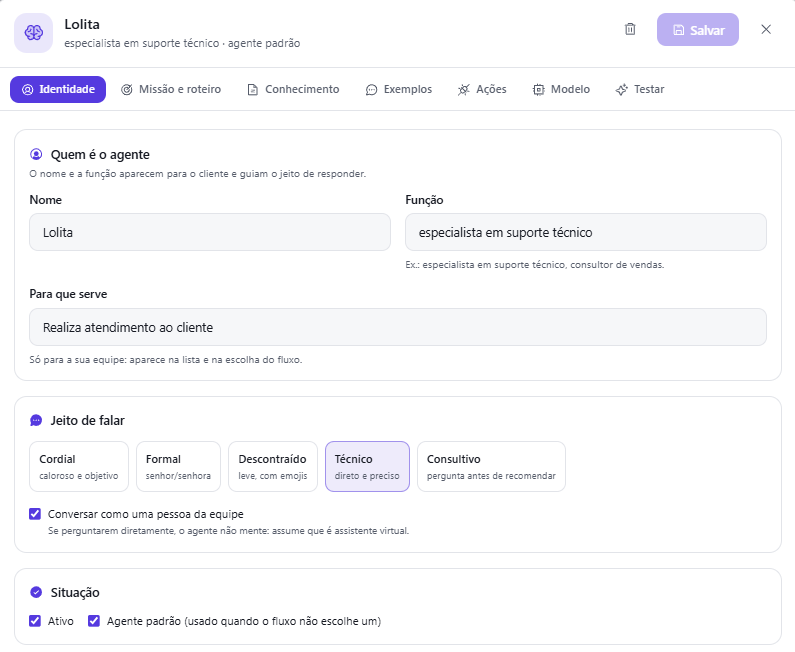This screenshot has width=795, height=652.
Task: Click the Jeito de falar chat icon
Action: coord(36,420)
